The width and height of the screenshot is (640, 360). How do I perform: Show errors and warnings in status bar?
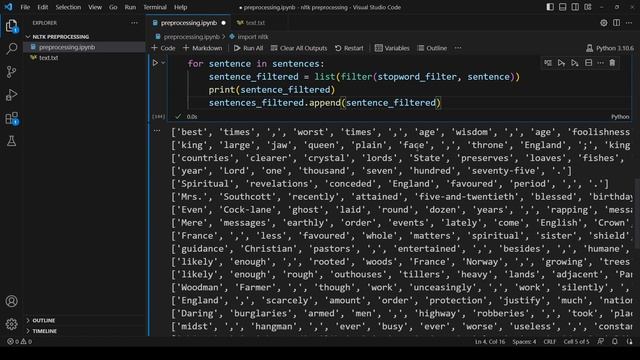tap(20, 342)
